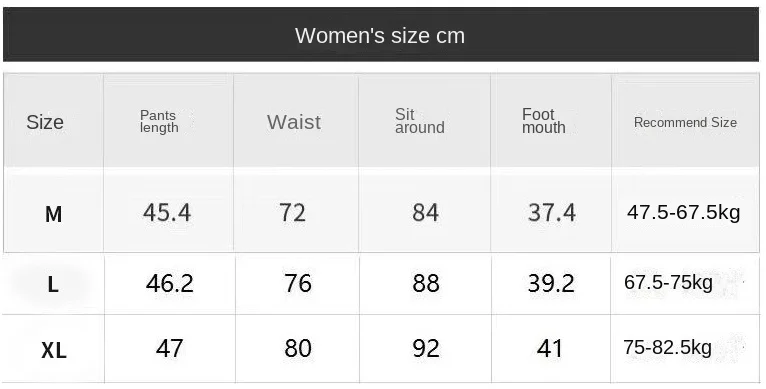Click the Women's size cm header banner
This screenshot has height=389, width=766.
(381, 35)
